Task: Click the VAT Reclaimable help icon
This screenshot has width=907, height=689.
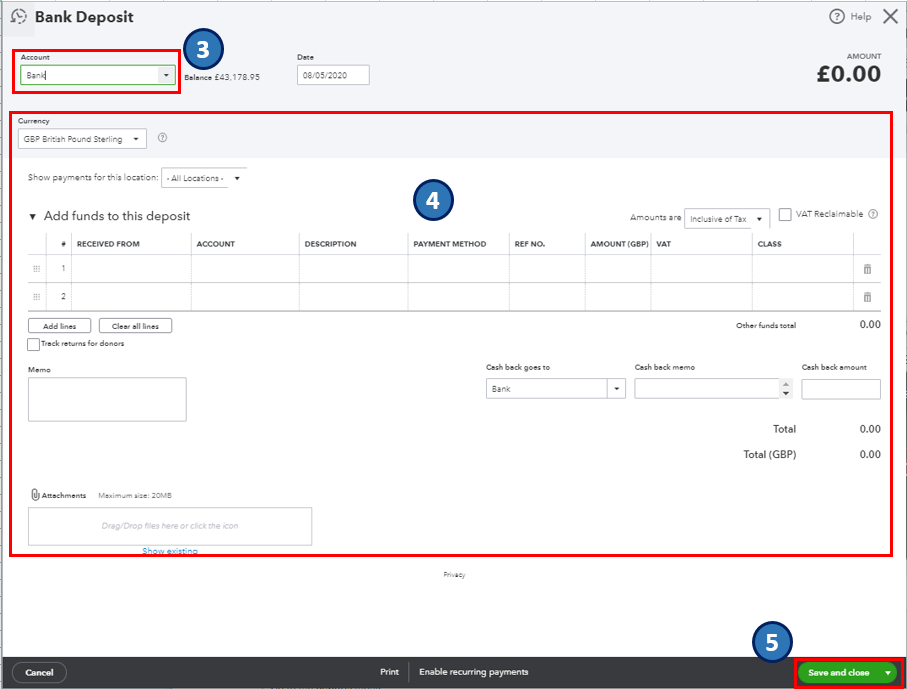Action: (x=873, y=214)
